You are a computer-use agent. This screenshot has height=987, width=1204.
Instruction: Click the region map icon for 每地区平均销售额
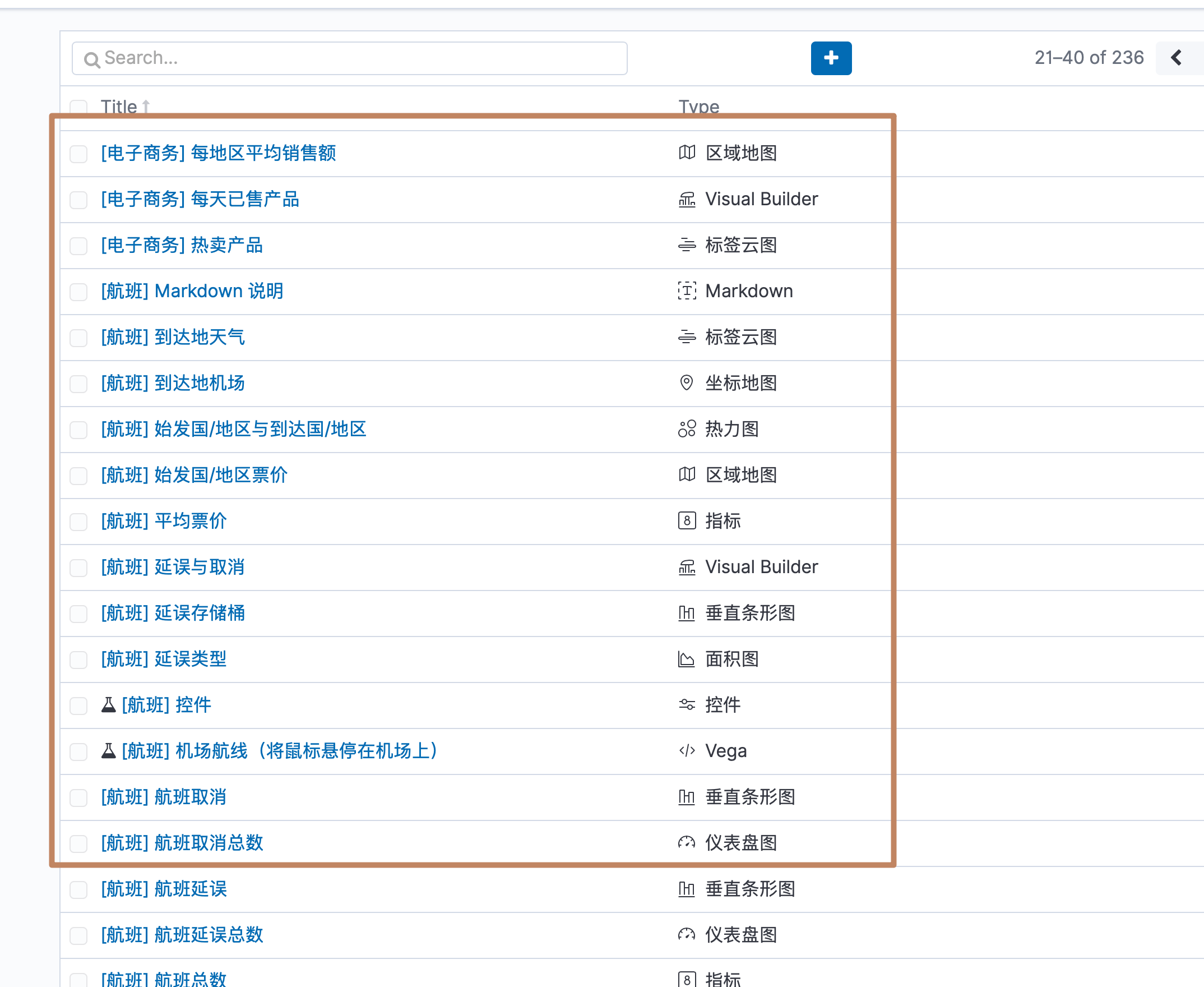(687, 153)
